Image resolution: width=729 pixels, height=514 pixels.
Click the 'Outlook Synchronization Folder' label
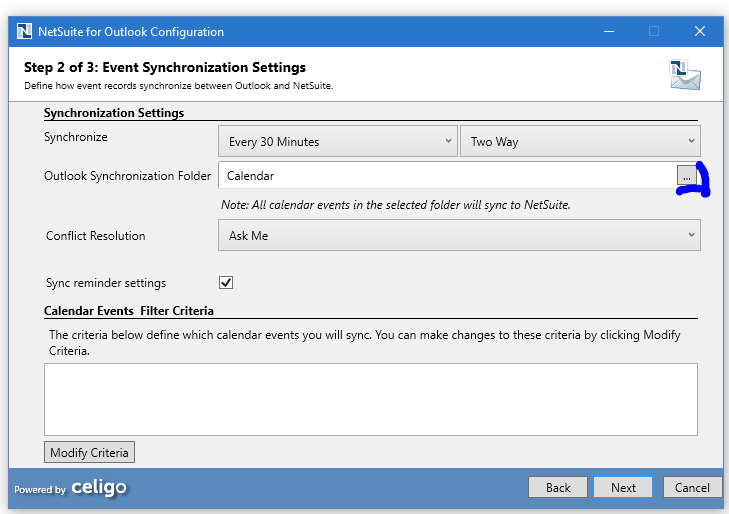[127, 176]
